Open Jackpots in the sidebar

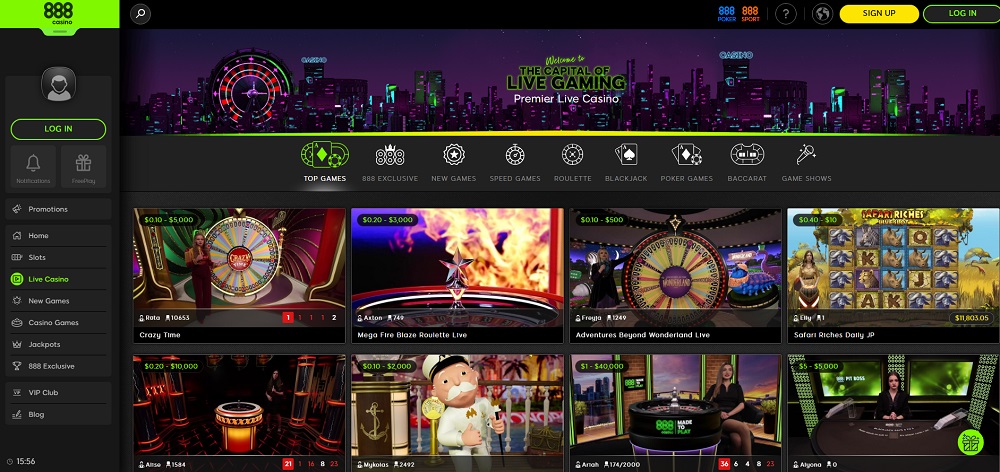point(58,344)
